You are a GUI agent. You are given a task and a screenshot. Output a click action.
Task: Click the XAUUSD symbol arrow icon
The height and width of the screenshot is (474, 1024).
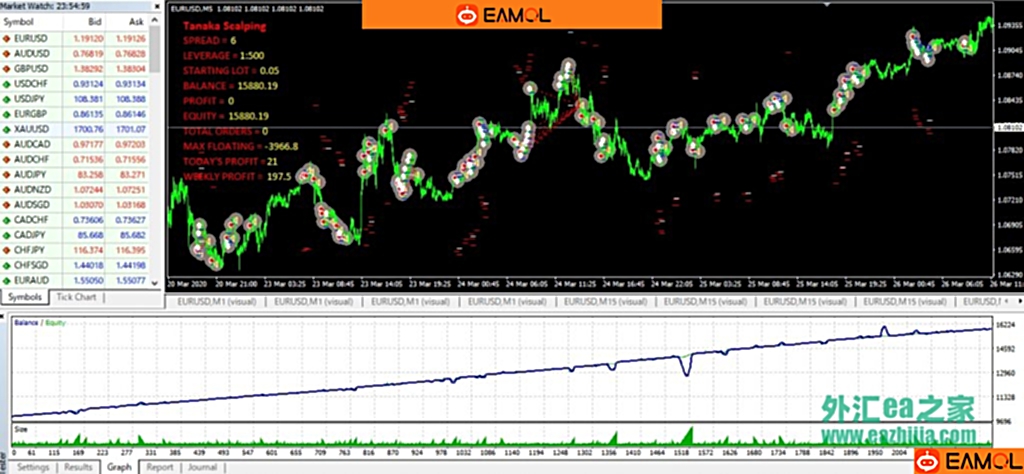coord(7,129)
